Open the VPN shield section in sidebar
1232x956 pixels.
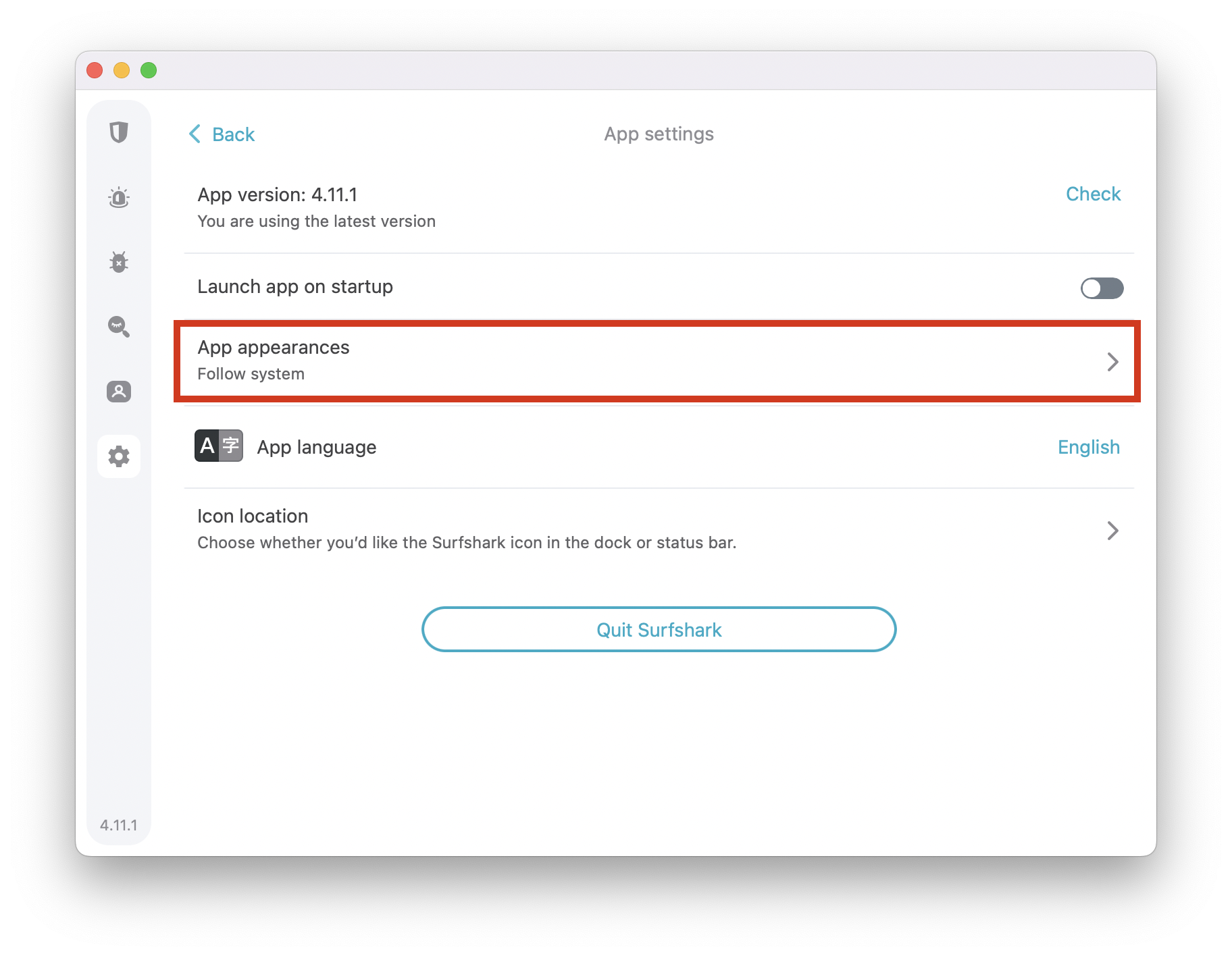pos(119,132)
